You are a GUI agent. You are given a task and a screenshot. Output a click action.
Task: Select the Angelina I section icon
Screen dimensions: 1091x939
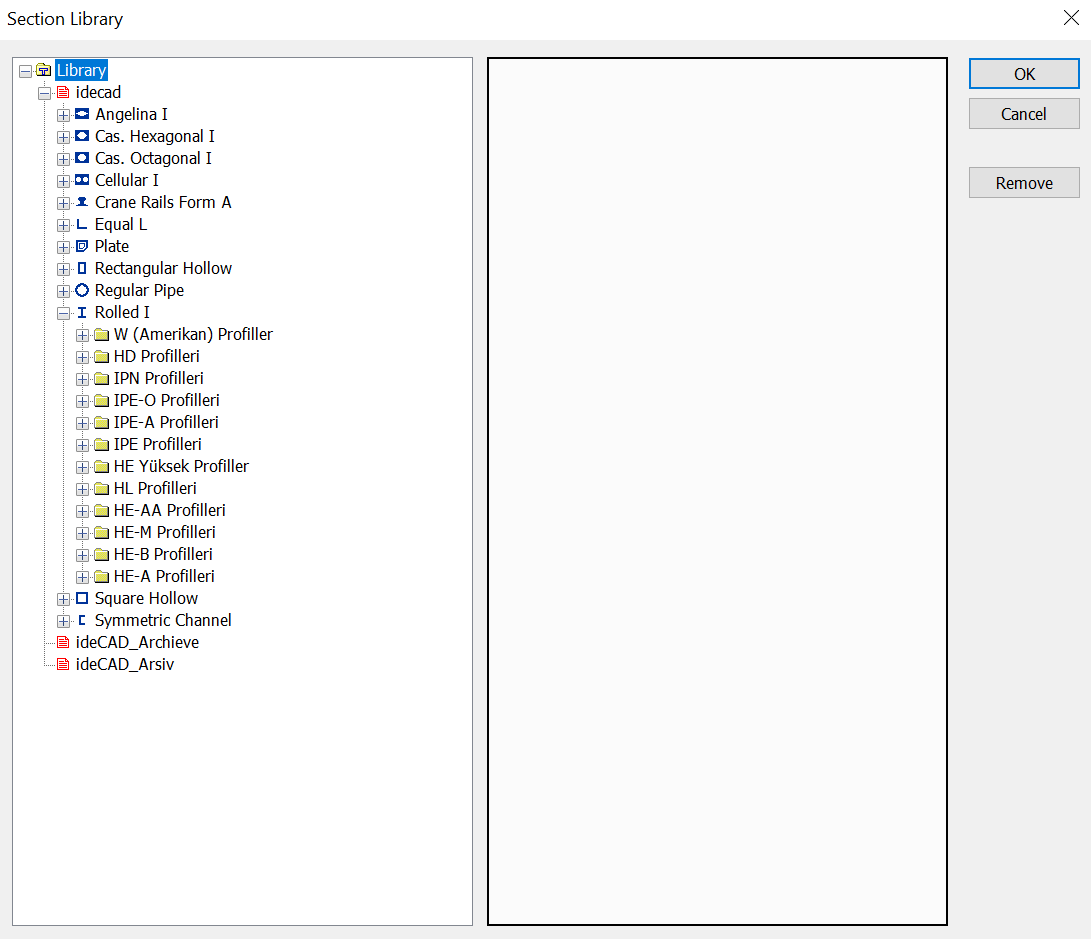[81, 114]
